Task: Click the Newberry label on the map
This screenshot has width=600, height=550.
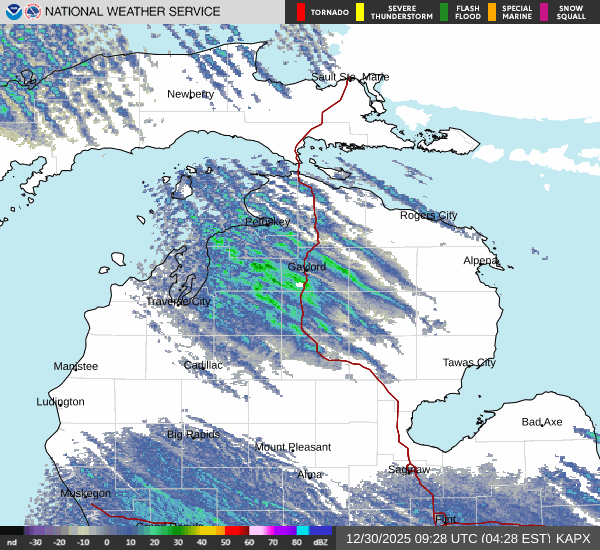Action: click(x=190, y=94)
